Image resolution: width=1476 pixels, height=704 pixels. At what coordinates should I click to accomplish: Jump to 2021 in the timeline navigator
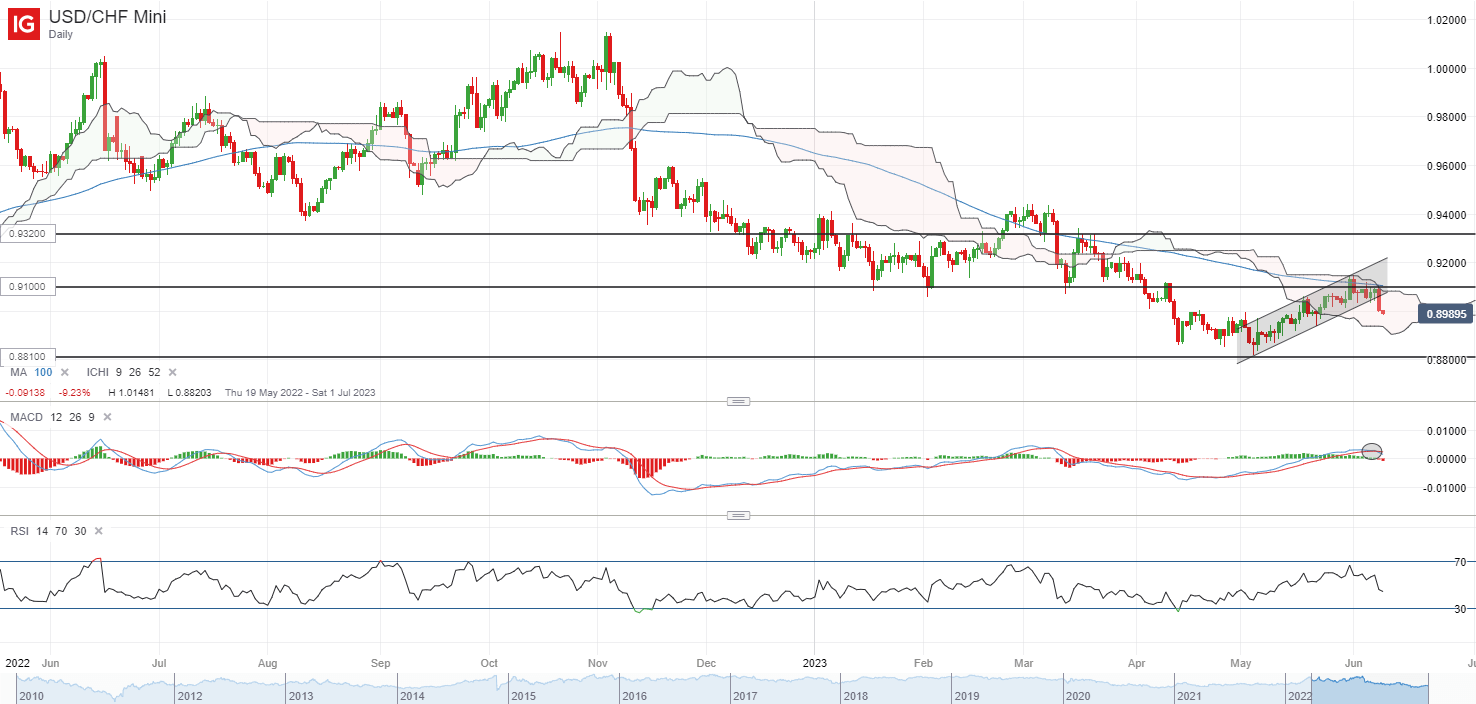pyautogui.click(x=1189, y=694)
